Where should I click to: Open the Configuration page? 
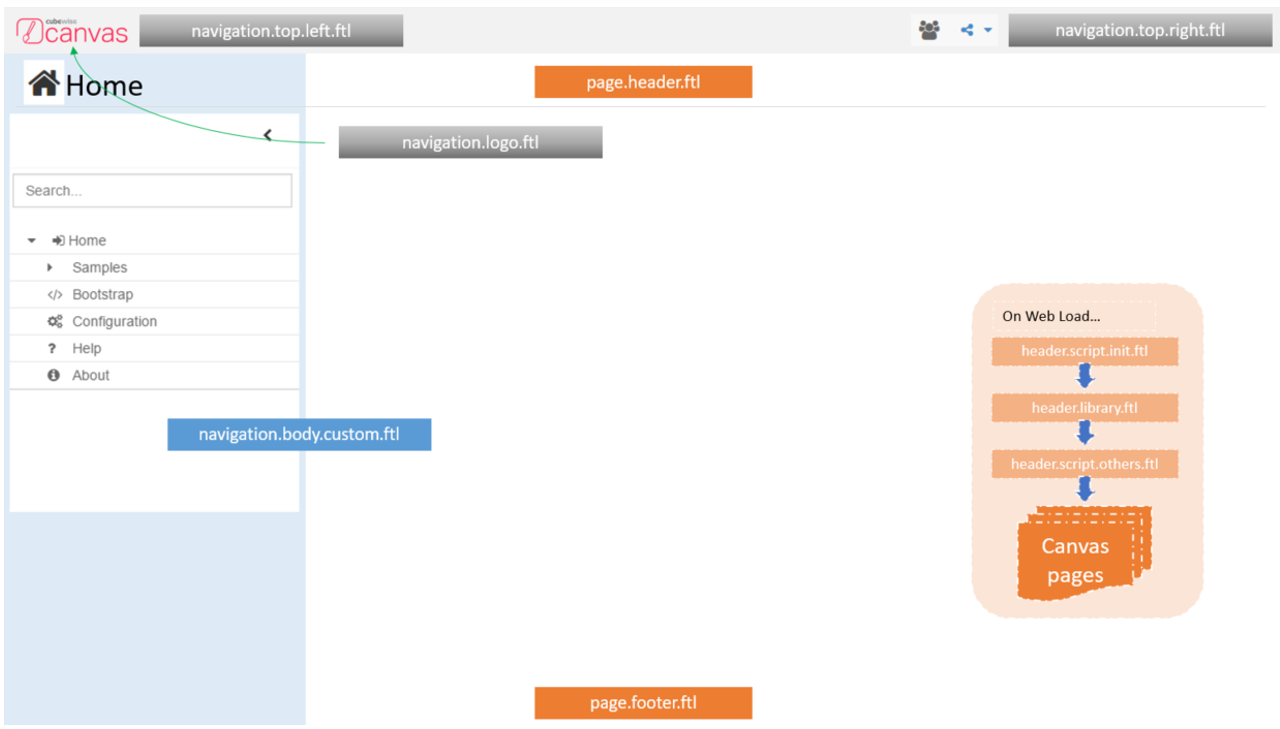[x=114, y=321]
